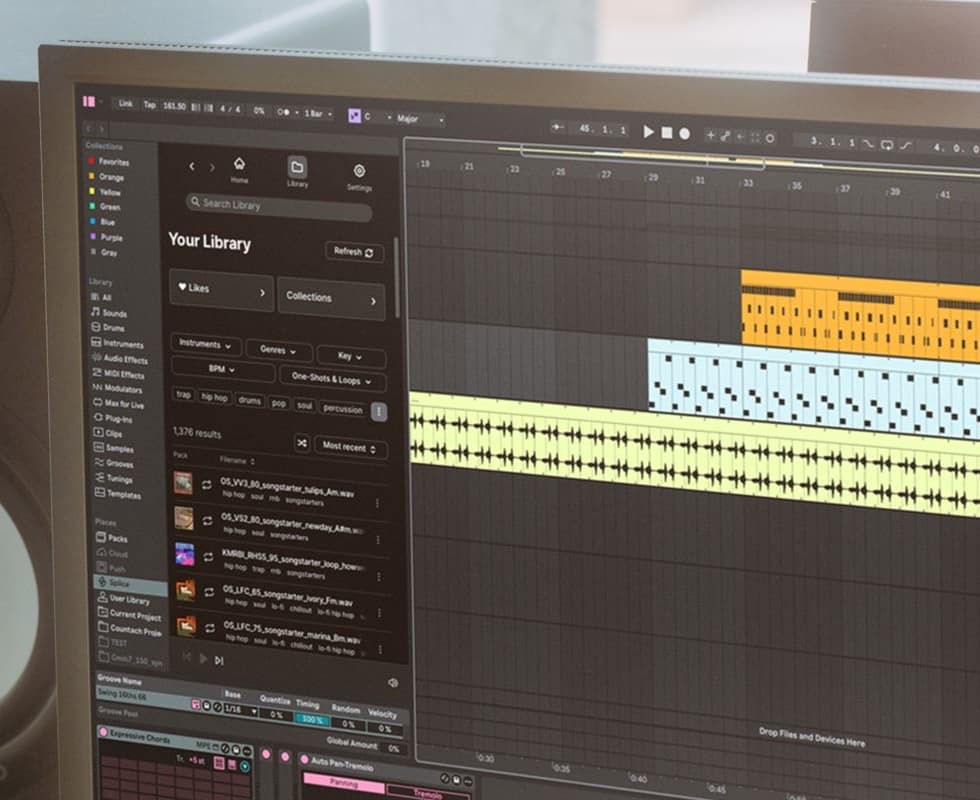The width and height of the screenshot is (980, 800).
Task: Click the Play button in the transport bar
Action: tap(648, 131)
